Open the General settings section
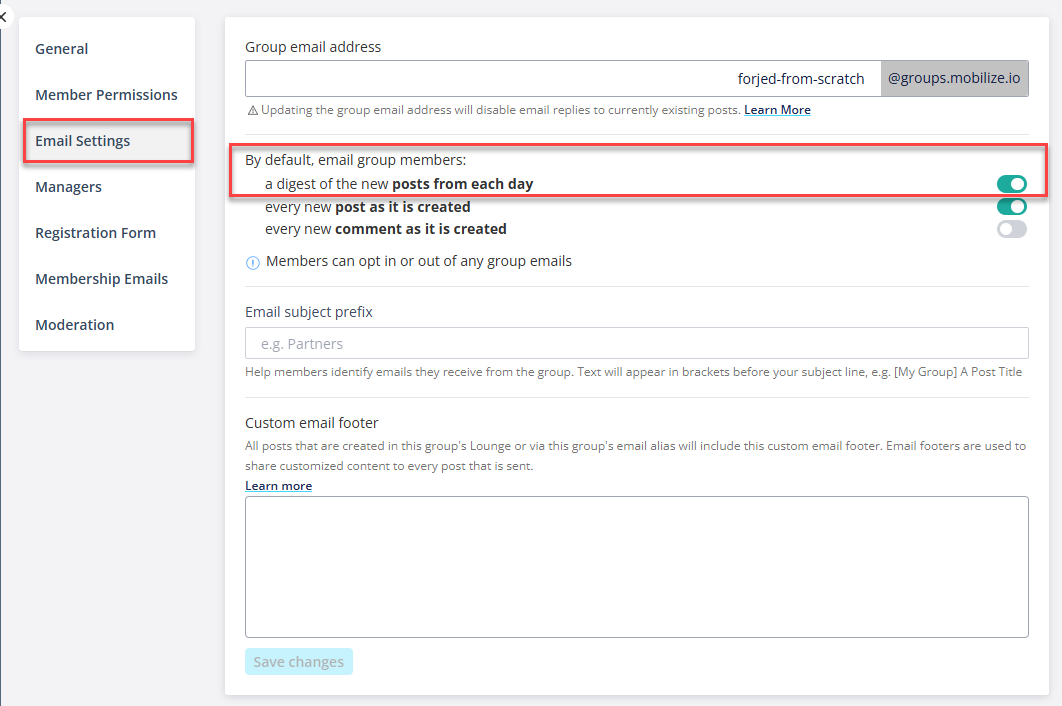The width and height of the screenshot is (1062, 706). coord(62,49)
